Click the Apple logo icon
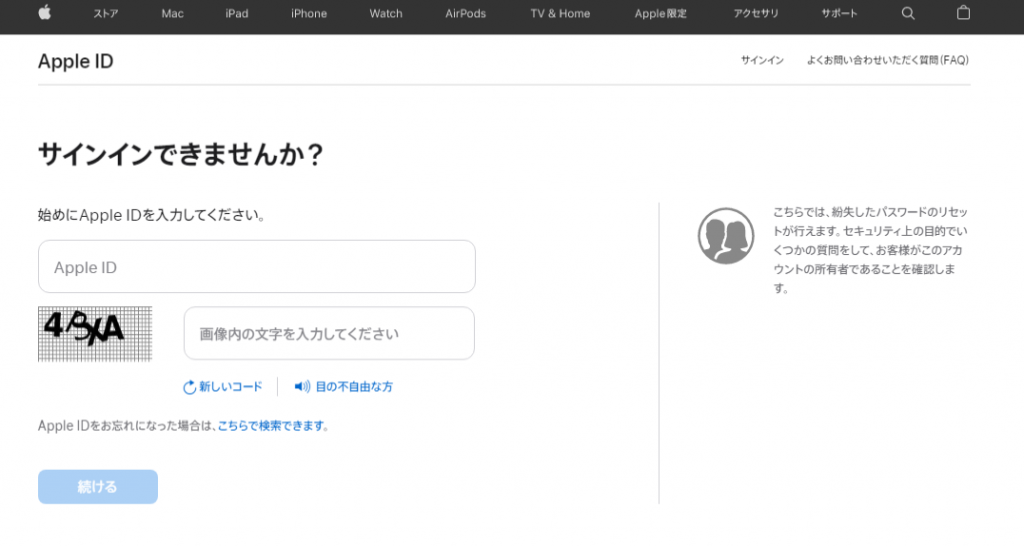Image resolution: width=1024 pixels, height=547 pixels. 44,12
